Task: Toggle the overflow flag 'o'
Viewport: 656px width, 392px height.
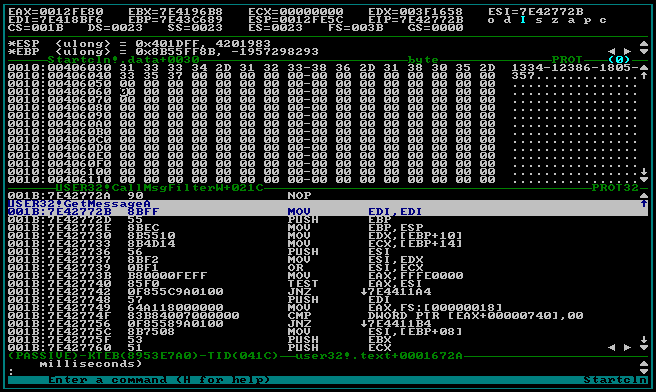Action: tap(491, 20)
